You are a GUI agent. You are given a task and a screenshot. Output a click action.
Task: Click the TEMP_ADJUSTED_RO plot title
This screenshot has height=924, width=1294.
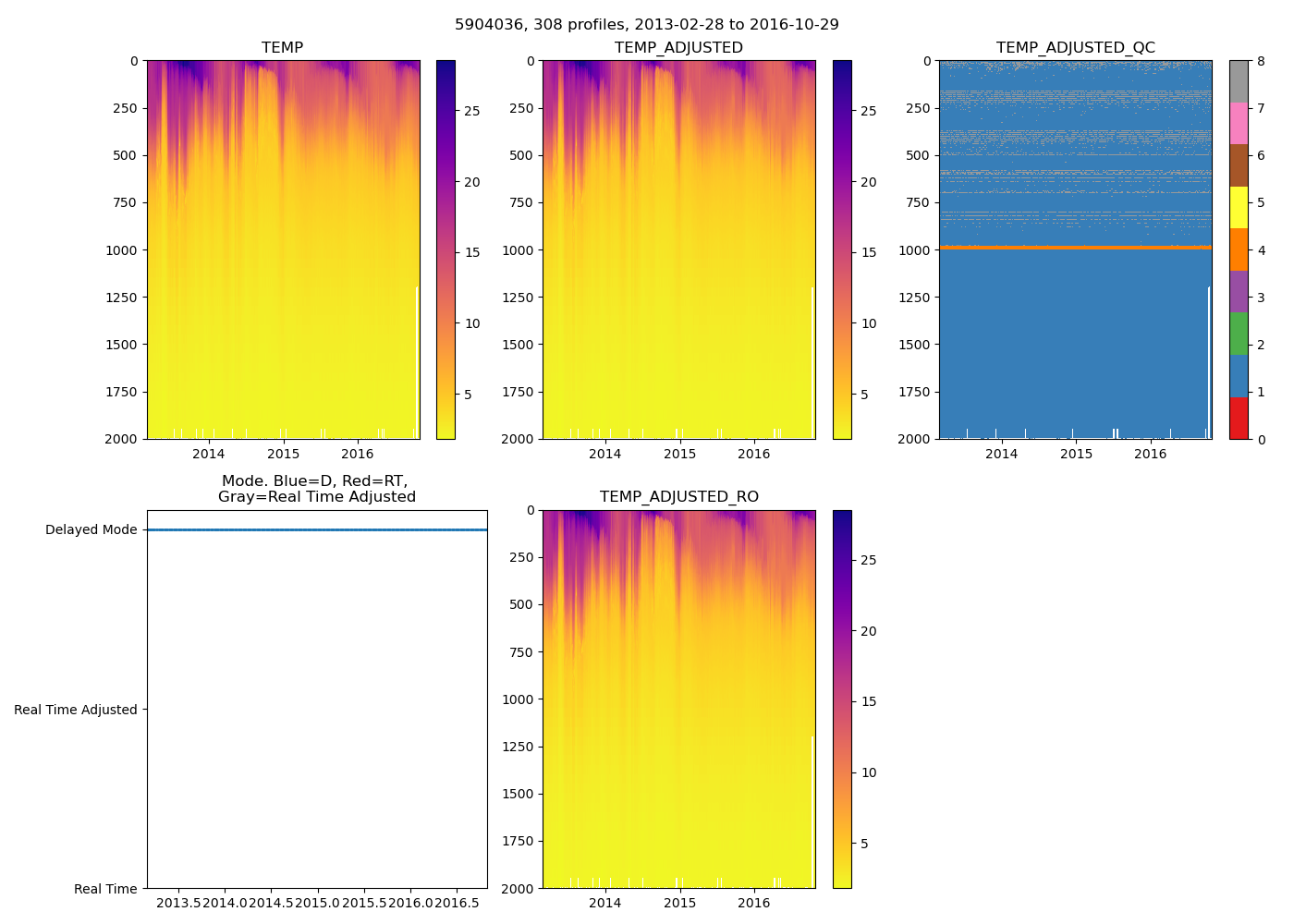pos(678,497)
